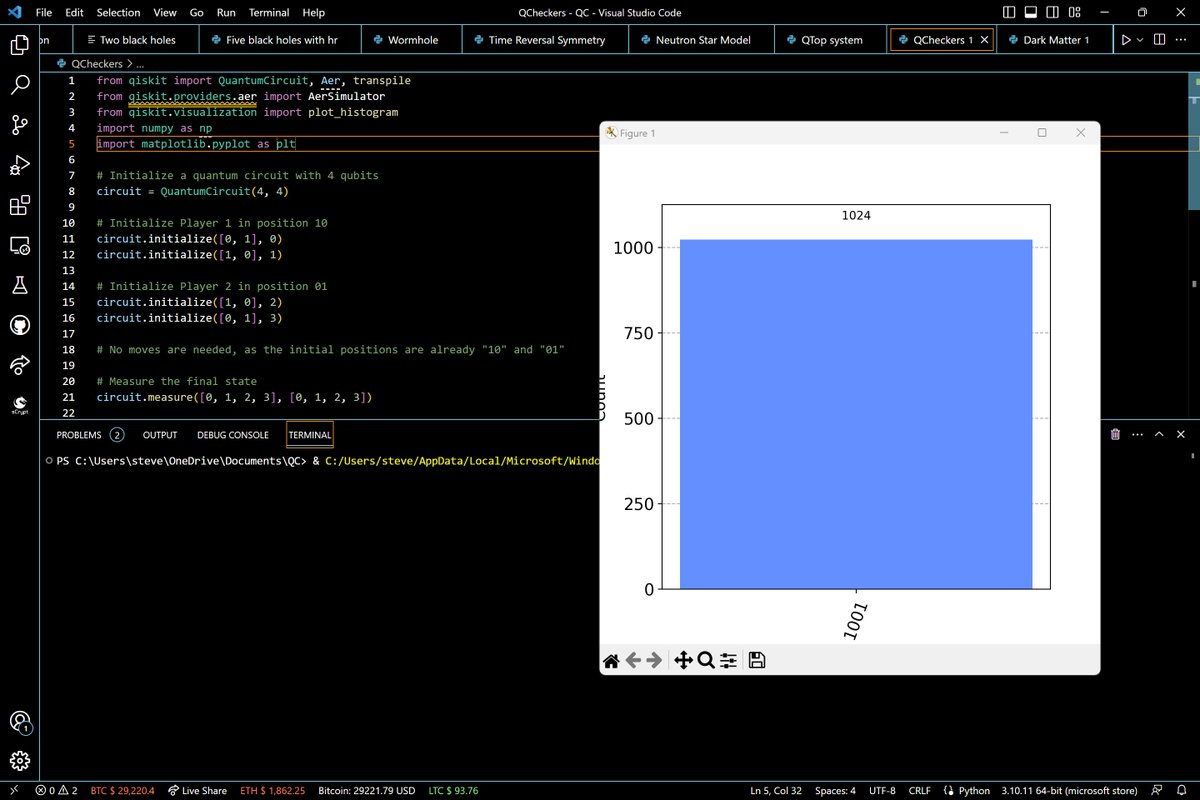Image resolution: width=1200 pixels, height=800 pixels.
Task: Open the Source Control view
Action: pos(19,125)
